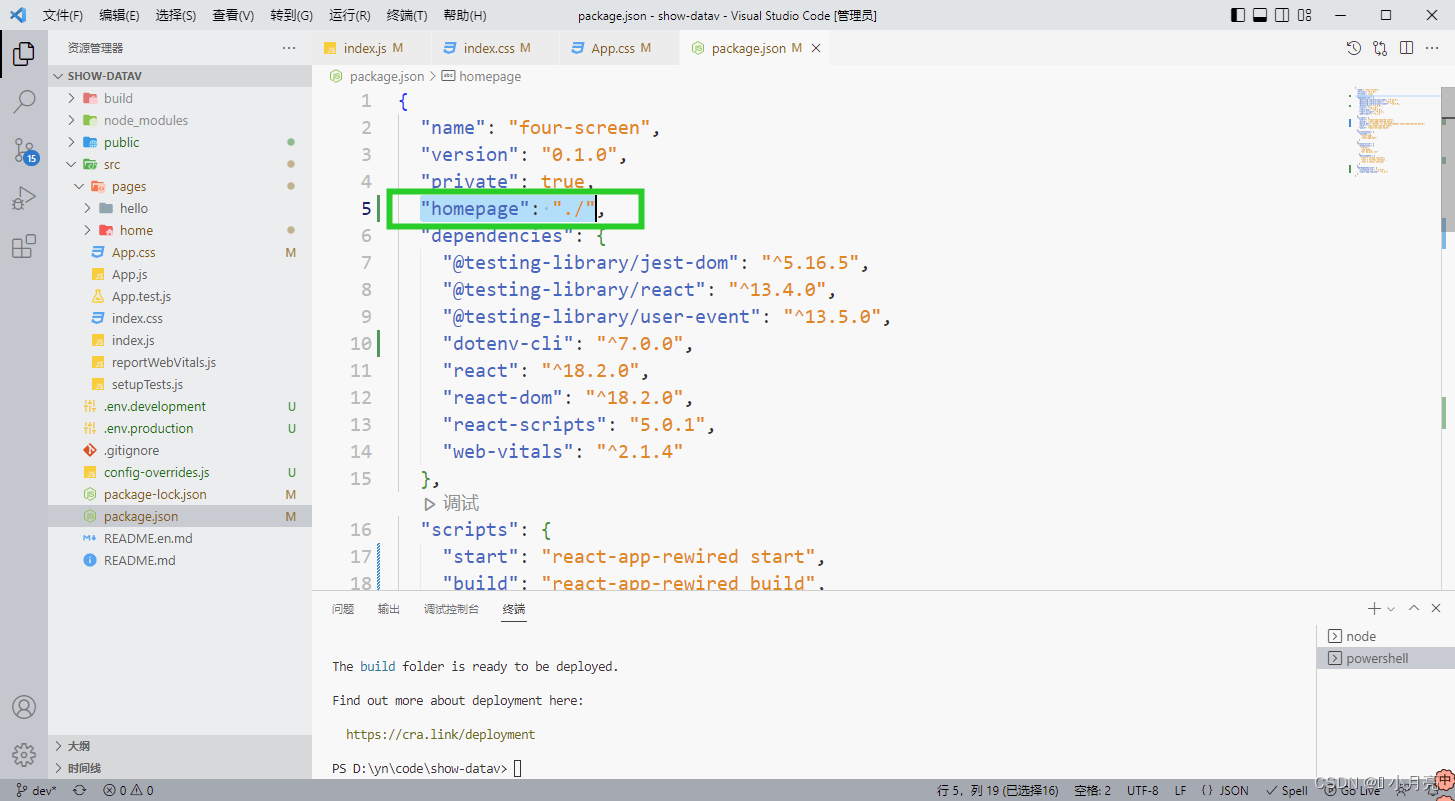Screen dimensions: 1455x801
Task: Expand the 时间线 timeline section
Action: 180,768
